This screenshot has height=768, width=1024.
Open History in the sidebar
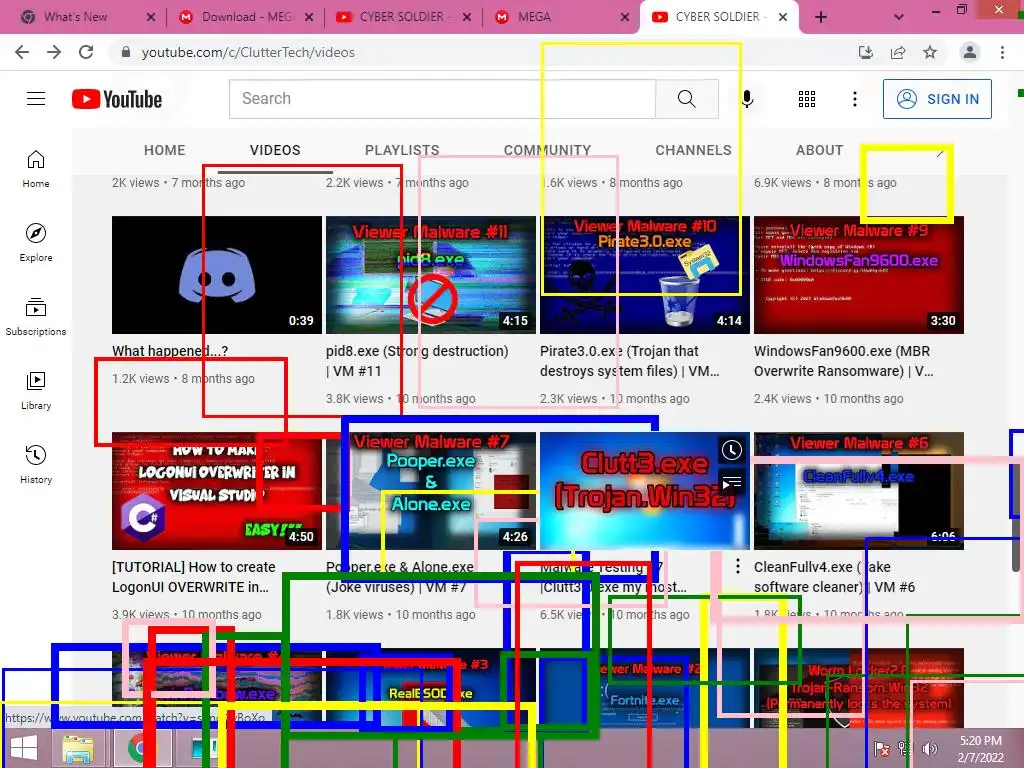click(36, 464)
